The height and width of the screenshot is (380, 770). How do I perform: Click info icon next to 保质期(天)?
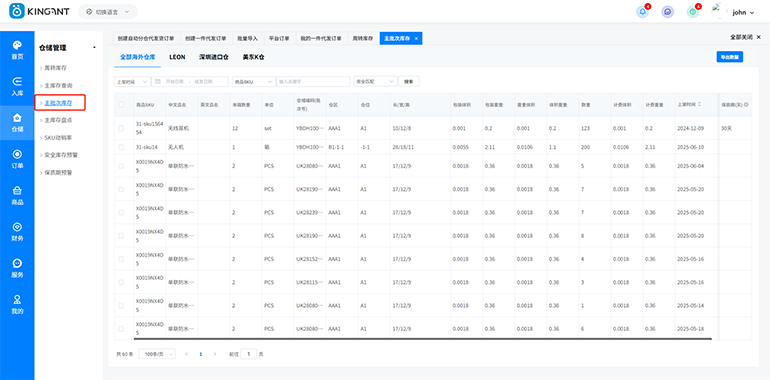click(x=746, y=105)
